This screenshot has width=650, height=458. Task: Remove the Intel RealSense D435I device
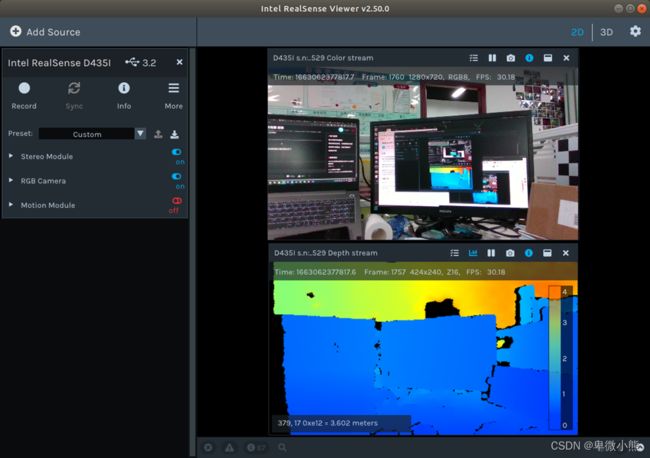[x=179, y=62]
